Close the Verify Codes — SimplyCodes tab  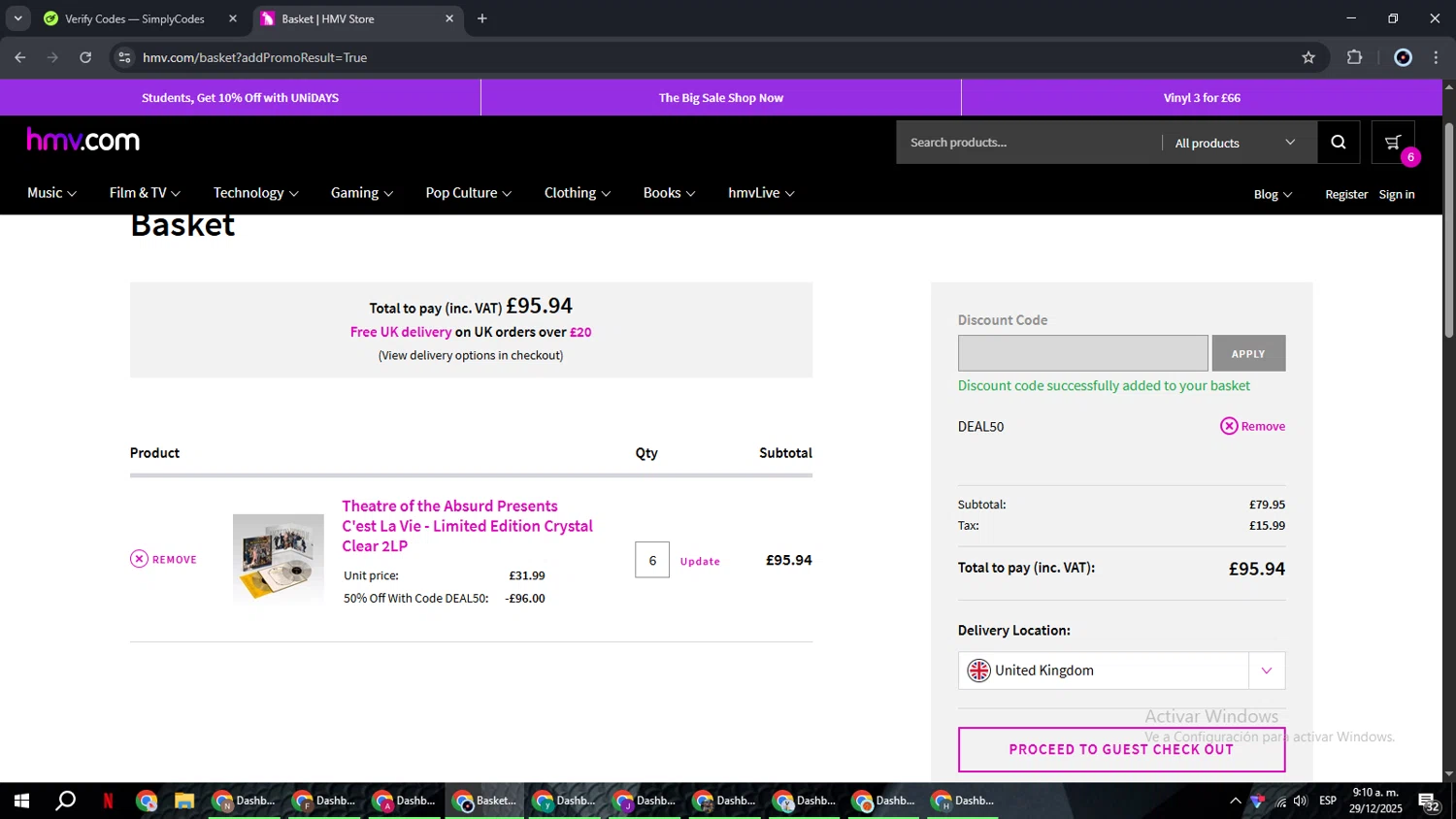point(233,18)
